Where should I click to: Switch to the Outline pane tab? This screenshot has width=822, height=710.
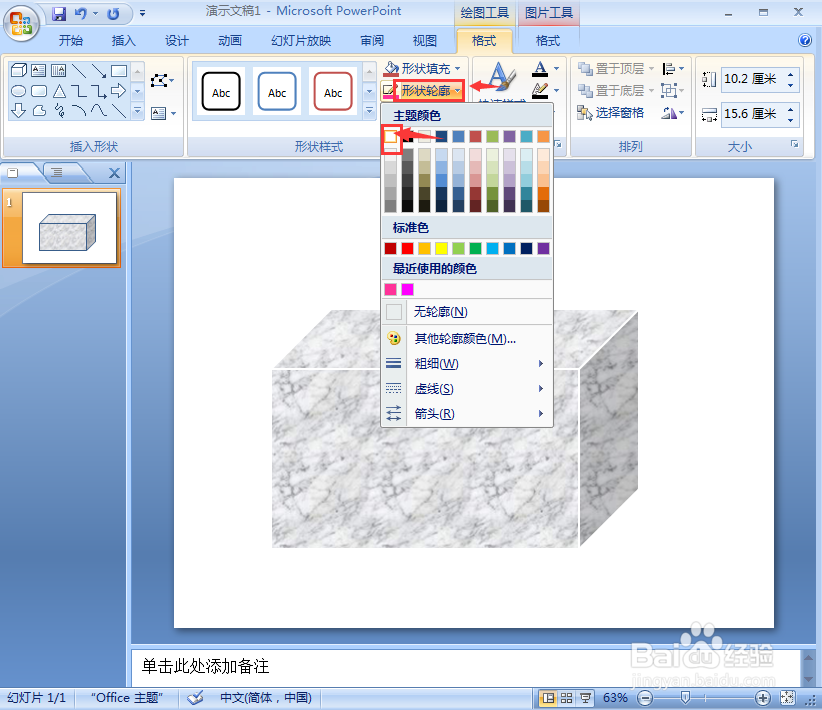pos(58,173)
